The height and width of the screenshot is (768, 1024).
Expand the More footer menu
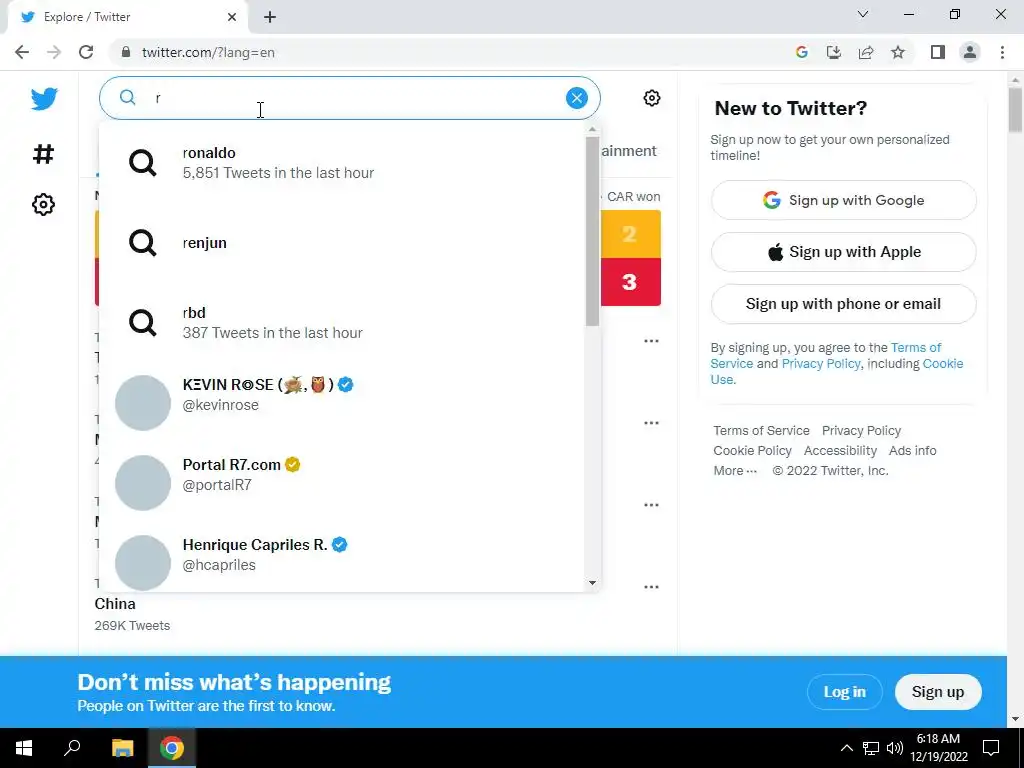click(x=735, y=470)
